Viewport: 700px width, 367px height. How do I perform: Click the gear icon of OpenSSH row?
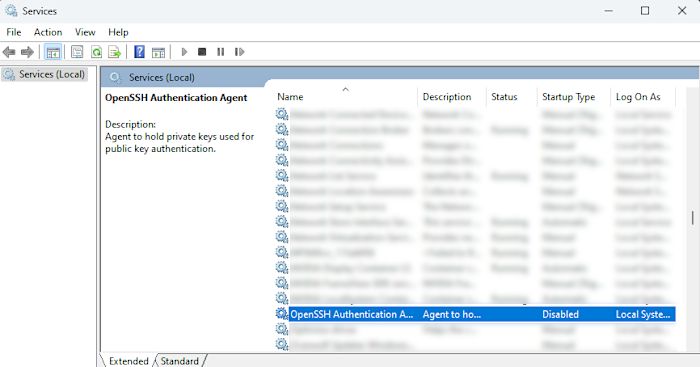[x=282, y=314]
